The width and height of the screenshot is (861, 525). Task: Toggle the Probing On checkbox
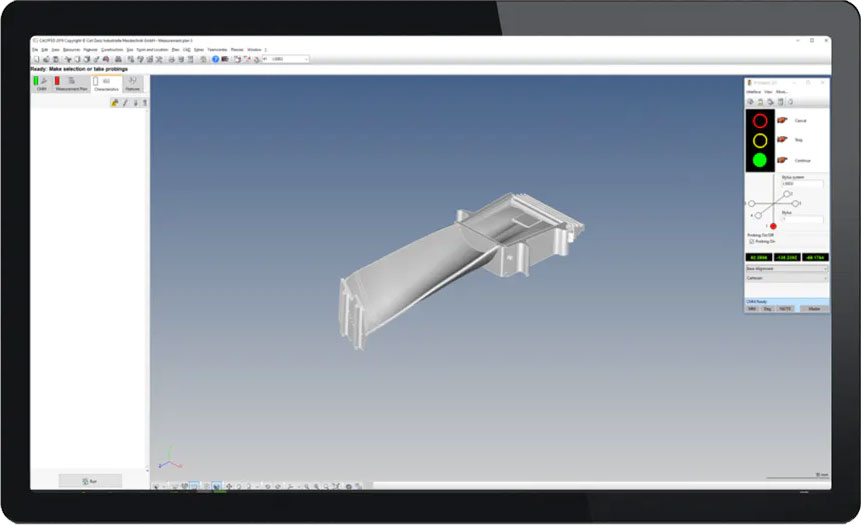pyautogui.click(x=752, y=242)
